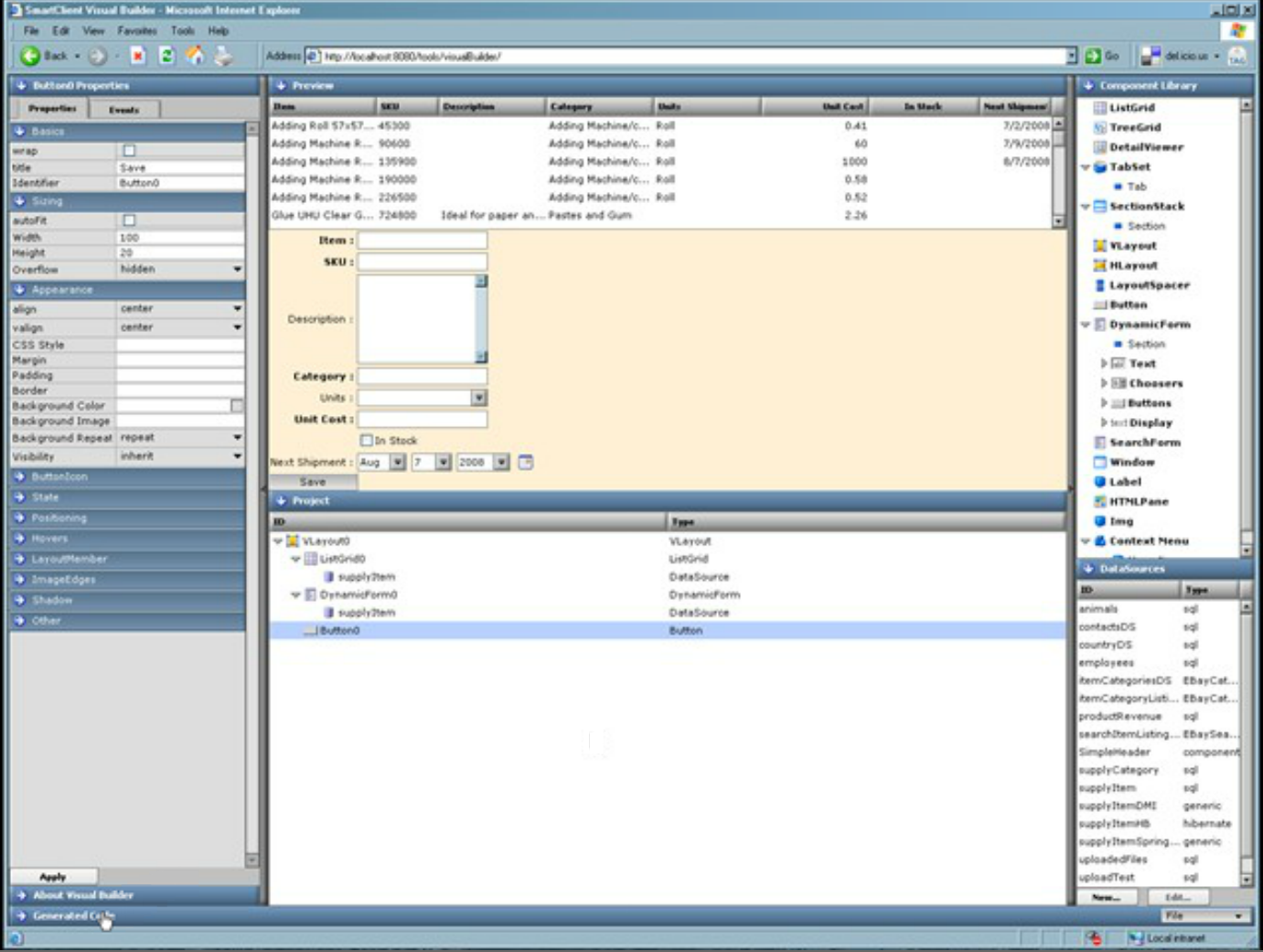The image size is (1263, 952).
Task: Click inside the SKU input field
Action: (421, 262)
